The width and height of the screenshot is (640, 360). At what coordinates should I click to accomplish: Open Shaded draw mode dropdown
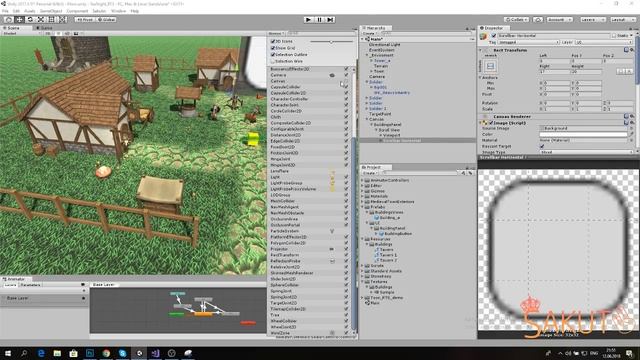click(21, 33)
